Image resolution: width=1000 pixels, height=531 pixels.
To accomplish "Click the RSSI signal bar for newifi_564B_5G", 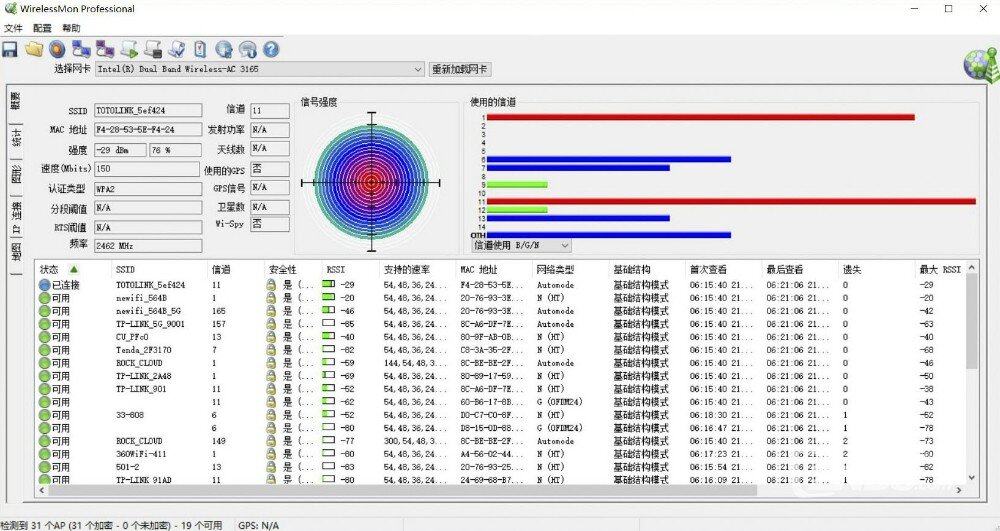I will pyautogui.click(x=328, y=310).
